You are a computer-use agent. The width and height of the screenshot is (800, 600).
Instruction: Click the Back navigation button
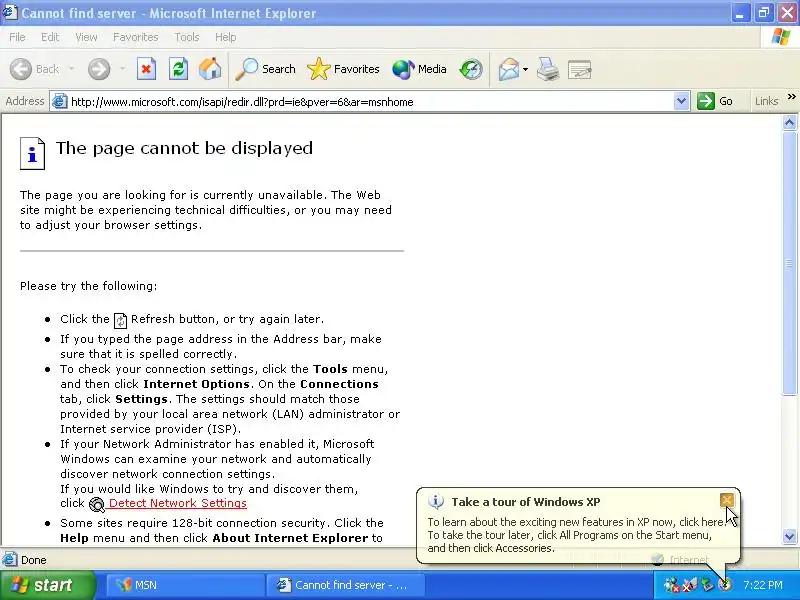35,69
